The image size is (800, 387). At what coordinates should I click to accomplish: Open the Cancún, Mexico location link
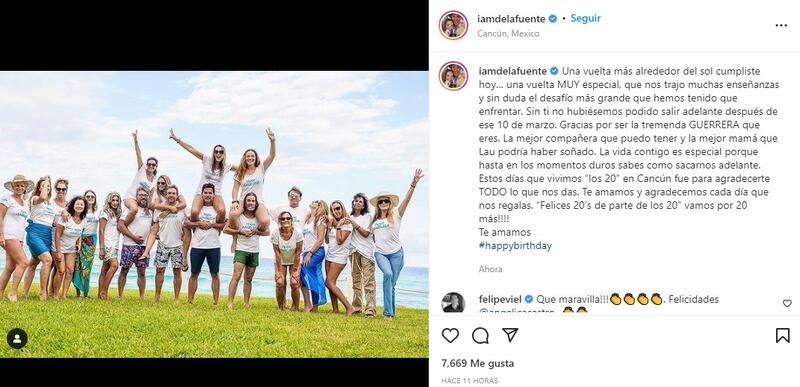(508, 34)
